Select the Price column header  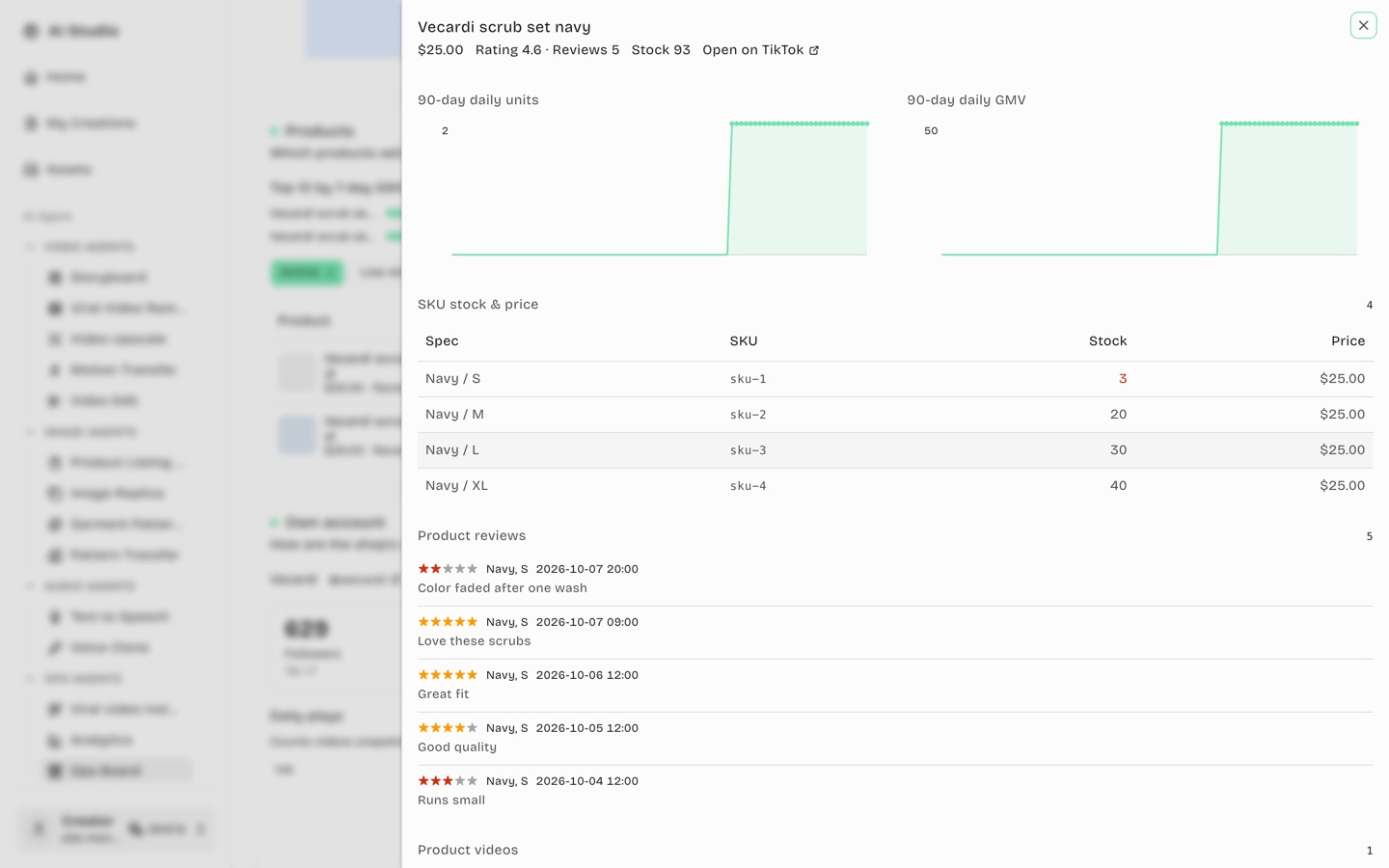click(1348, 341)
